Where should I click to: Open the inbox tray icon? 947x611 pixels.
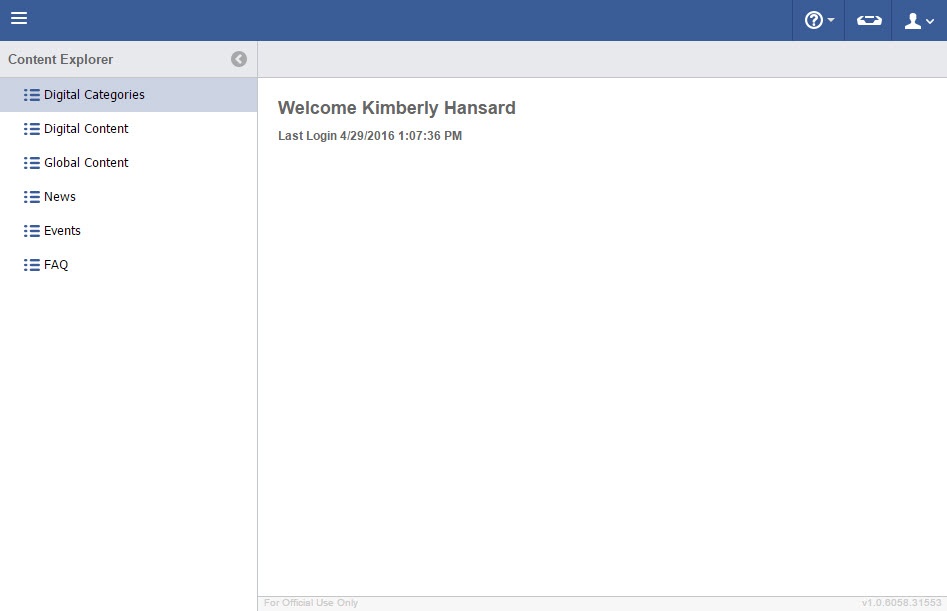pos(868,20)
